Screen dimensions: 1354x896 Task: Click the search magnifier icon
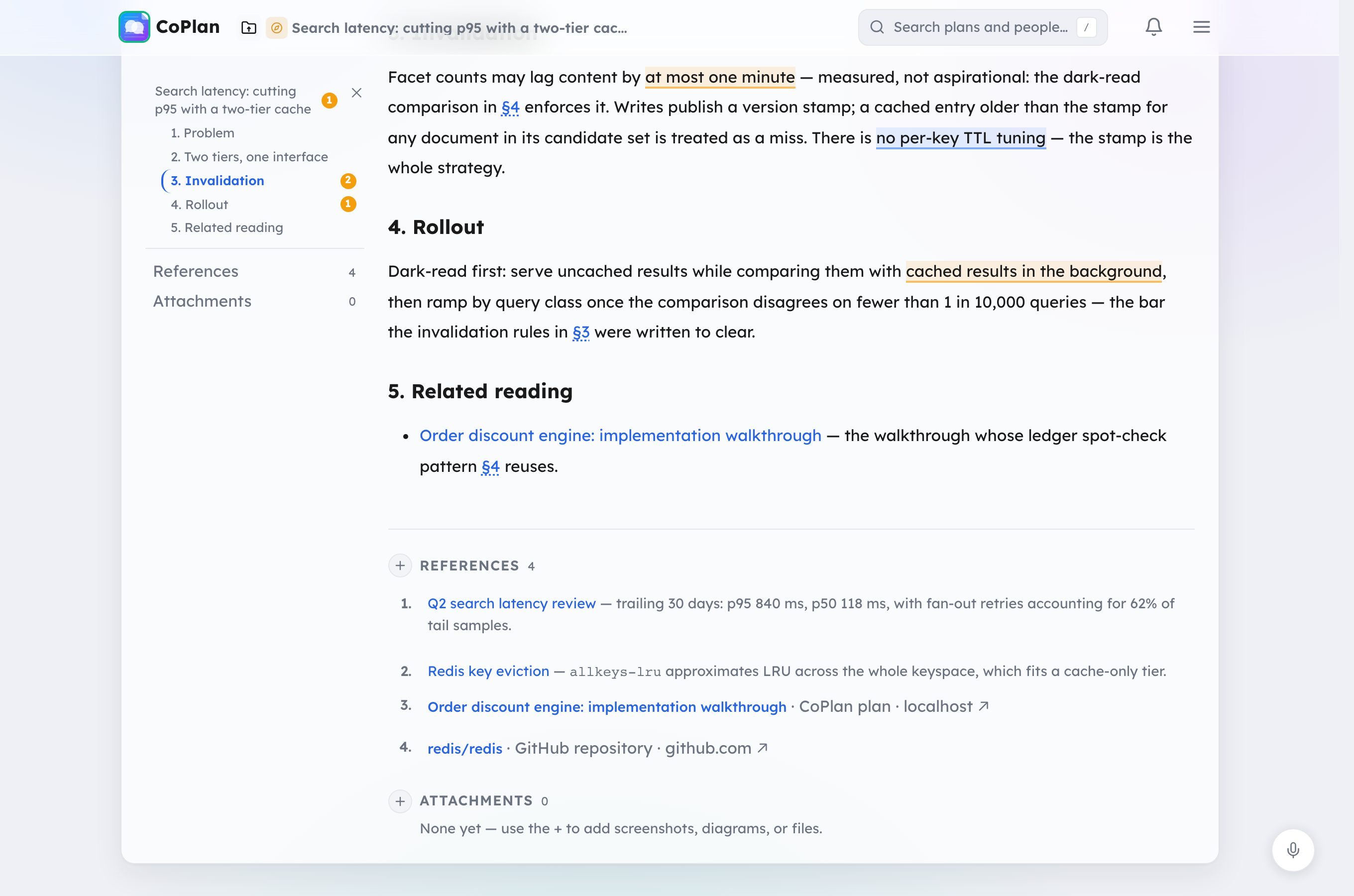877,27
